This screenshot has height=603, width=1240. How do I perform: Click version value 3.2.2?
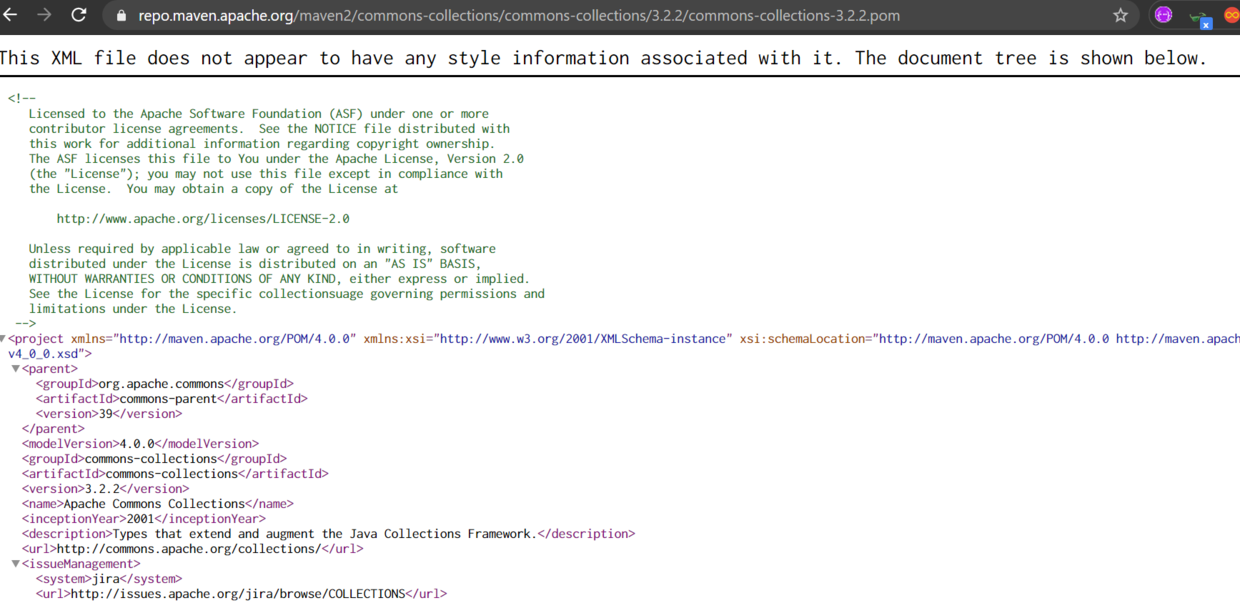click(x=101, y=489)
